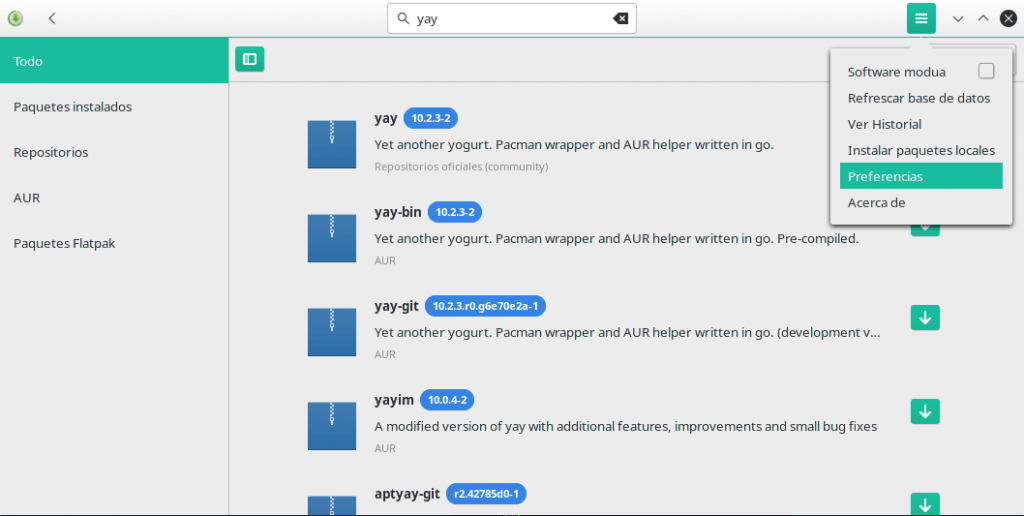Choose Refrescar base de datos
This screenshot has height=516, width=1024.
tap(921, 98)
